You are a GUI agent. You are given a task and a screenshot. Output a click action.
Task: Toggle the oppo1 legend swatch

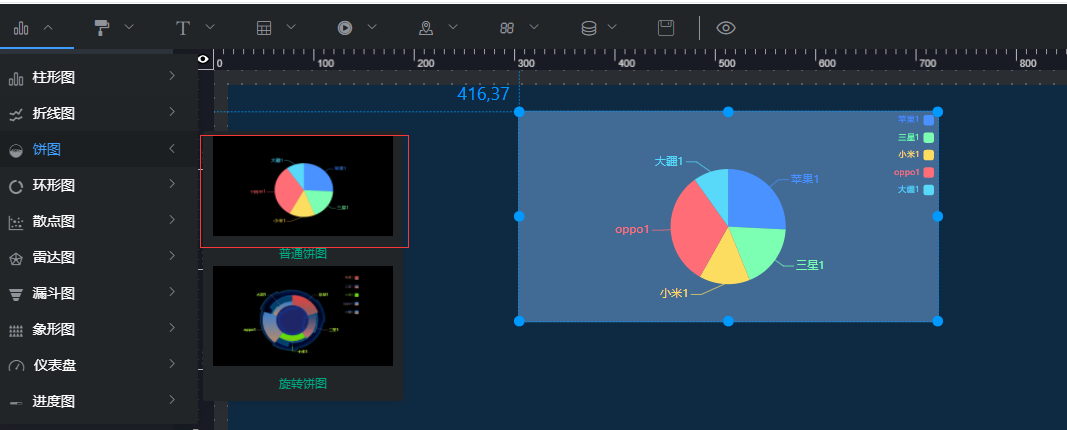[929, 173]
